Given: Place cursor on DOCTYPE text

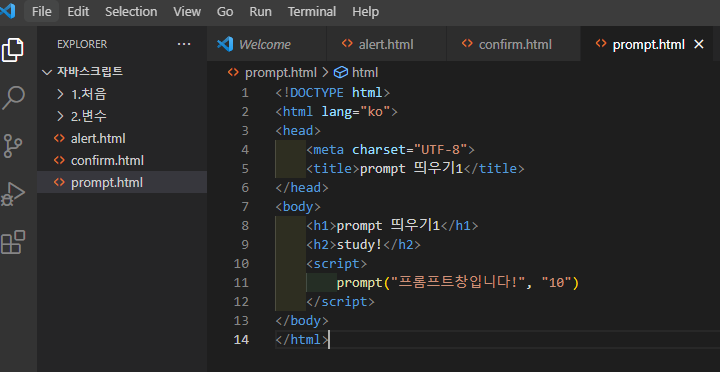Looking at the screenshot, I should [x=317, y=93].
